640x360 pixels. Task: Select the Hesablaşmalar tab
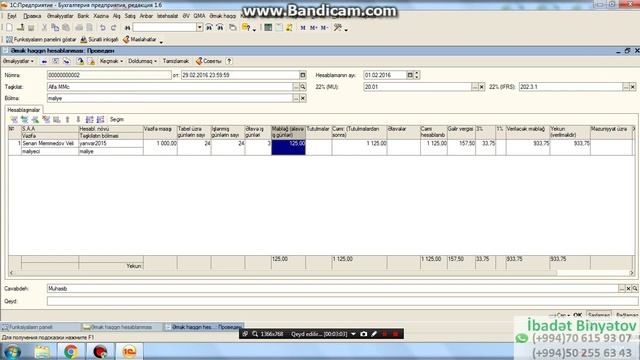coord(24,110)
